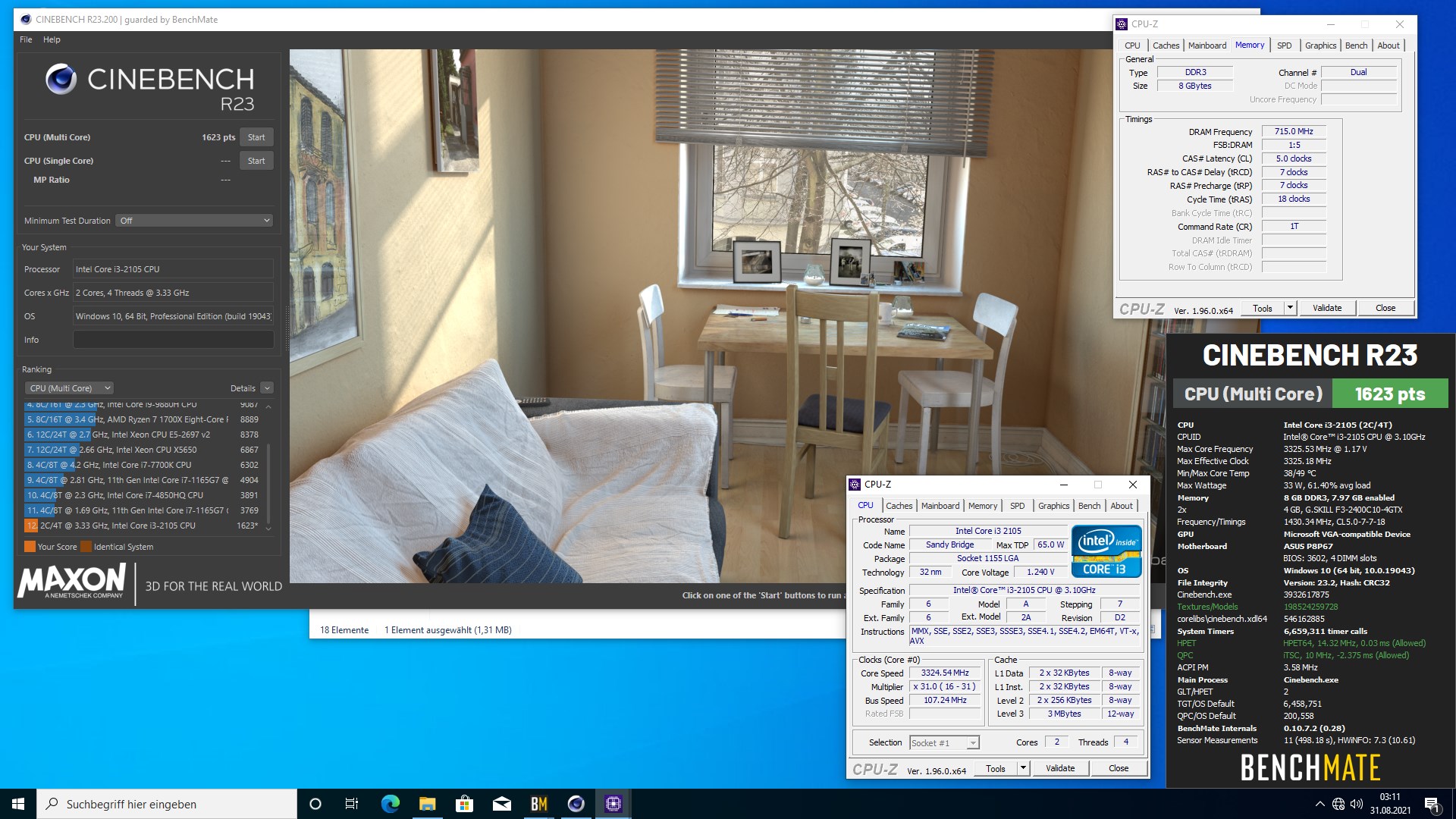This screenshot has width=1456, height=819.
Task: Open Task View in the taskbar
Action: [352, 804]
